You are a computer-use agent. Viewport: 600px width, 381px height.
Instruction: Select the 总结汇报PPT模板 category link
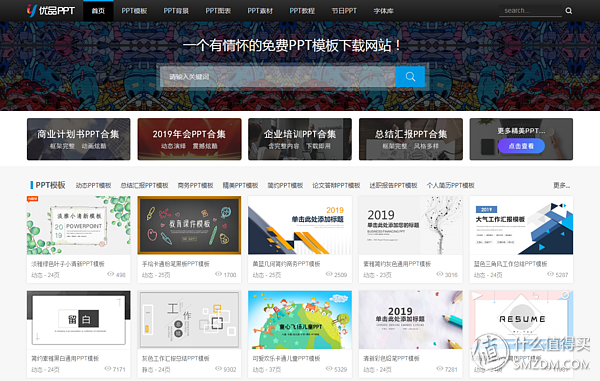click(x=144, y=186)
